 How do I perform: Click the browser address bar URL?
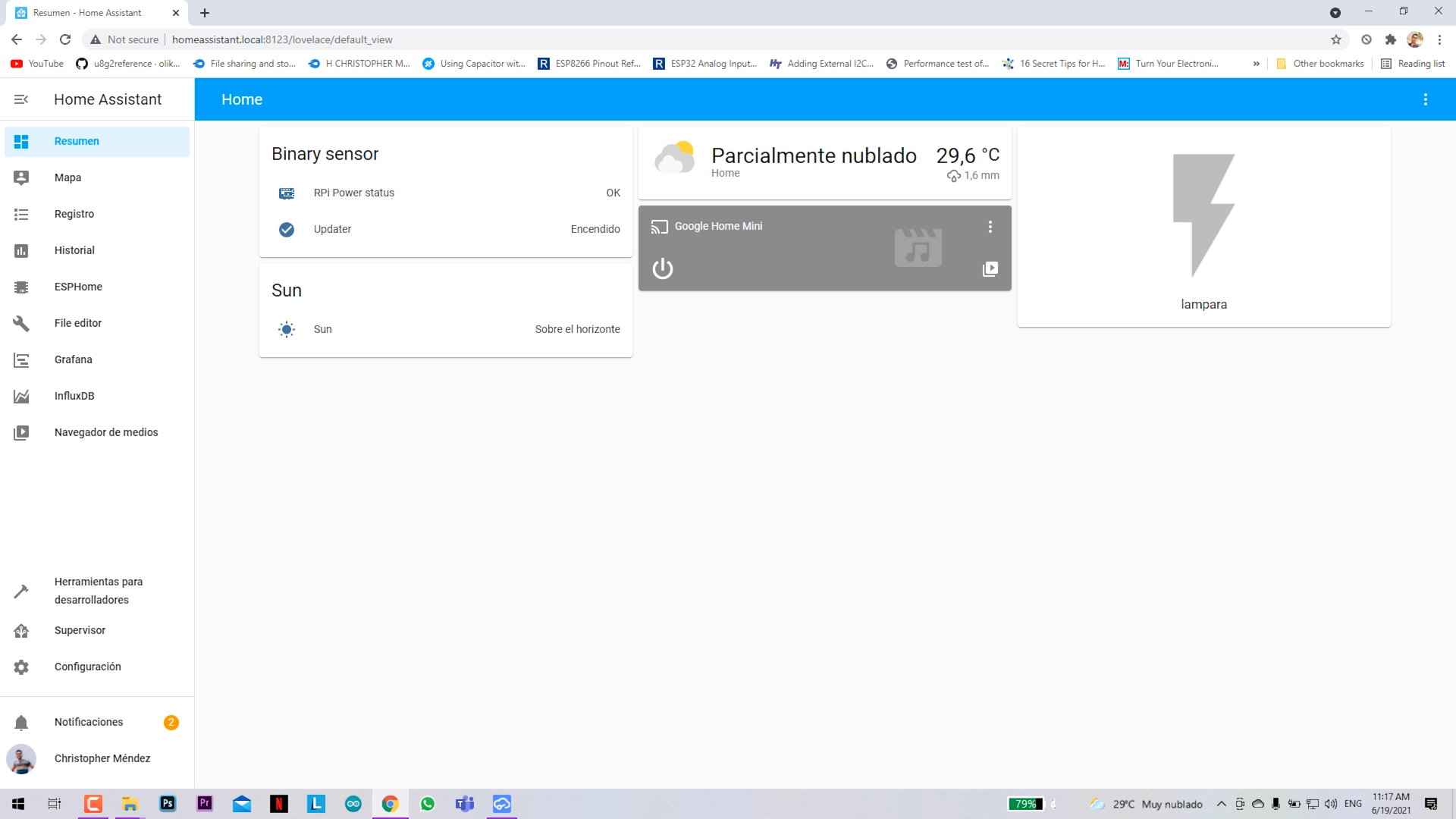[x=282, y=39]
